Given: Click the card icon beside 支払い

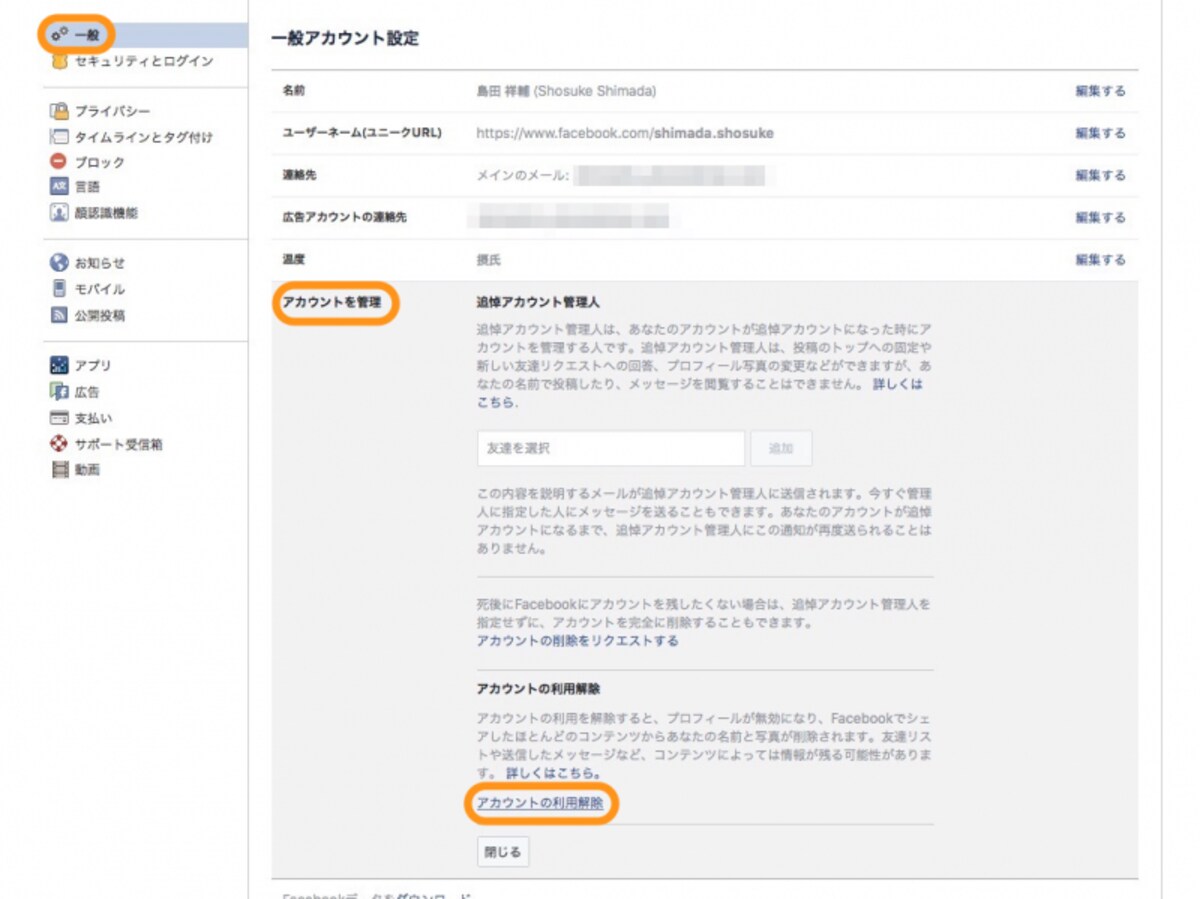Looking at the screenshot, I should coord(59,418).
